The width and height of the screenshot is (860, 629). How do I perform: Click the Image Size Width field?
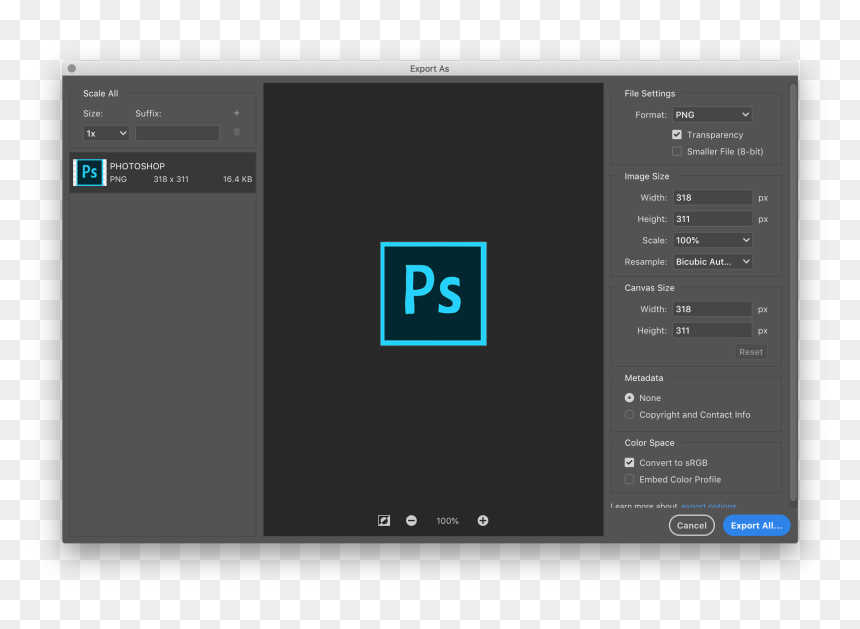point(712,197)
